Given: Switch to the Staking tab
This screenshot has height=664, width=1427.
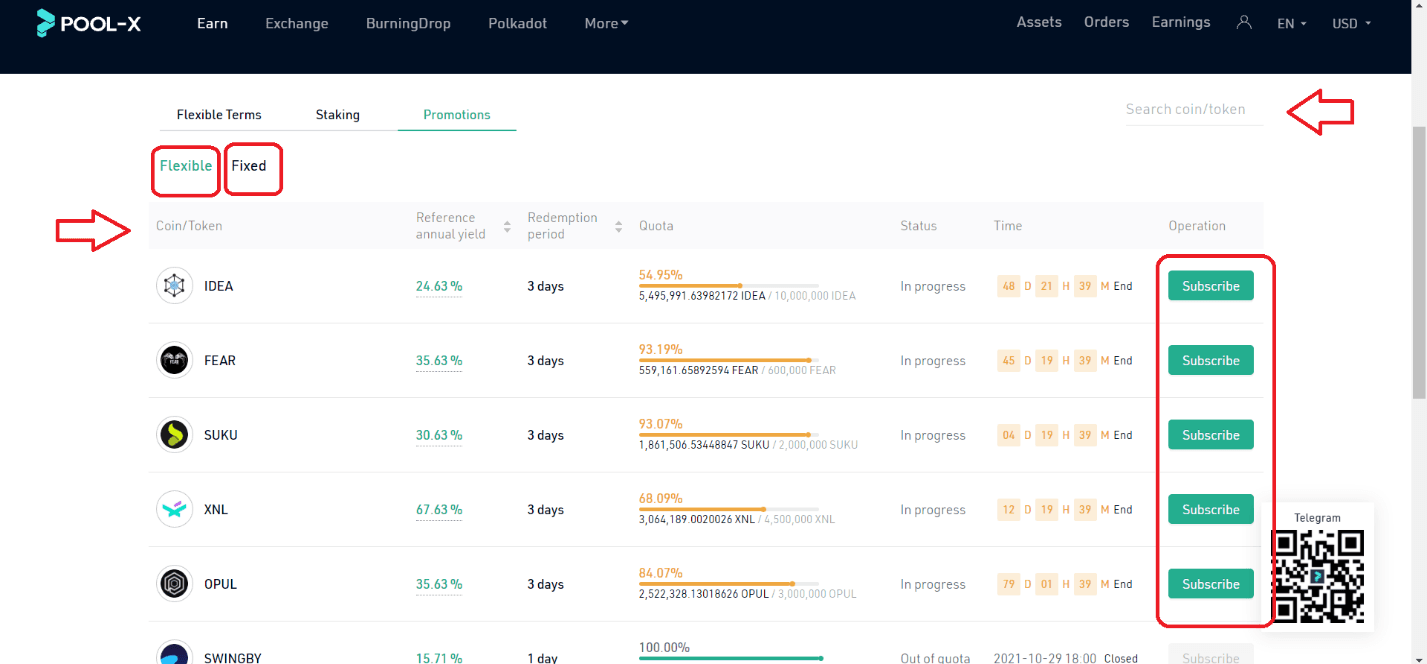Looking at the screenshot, I should coord(338,115).
